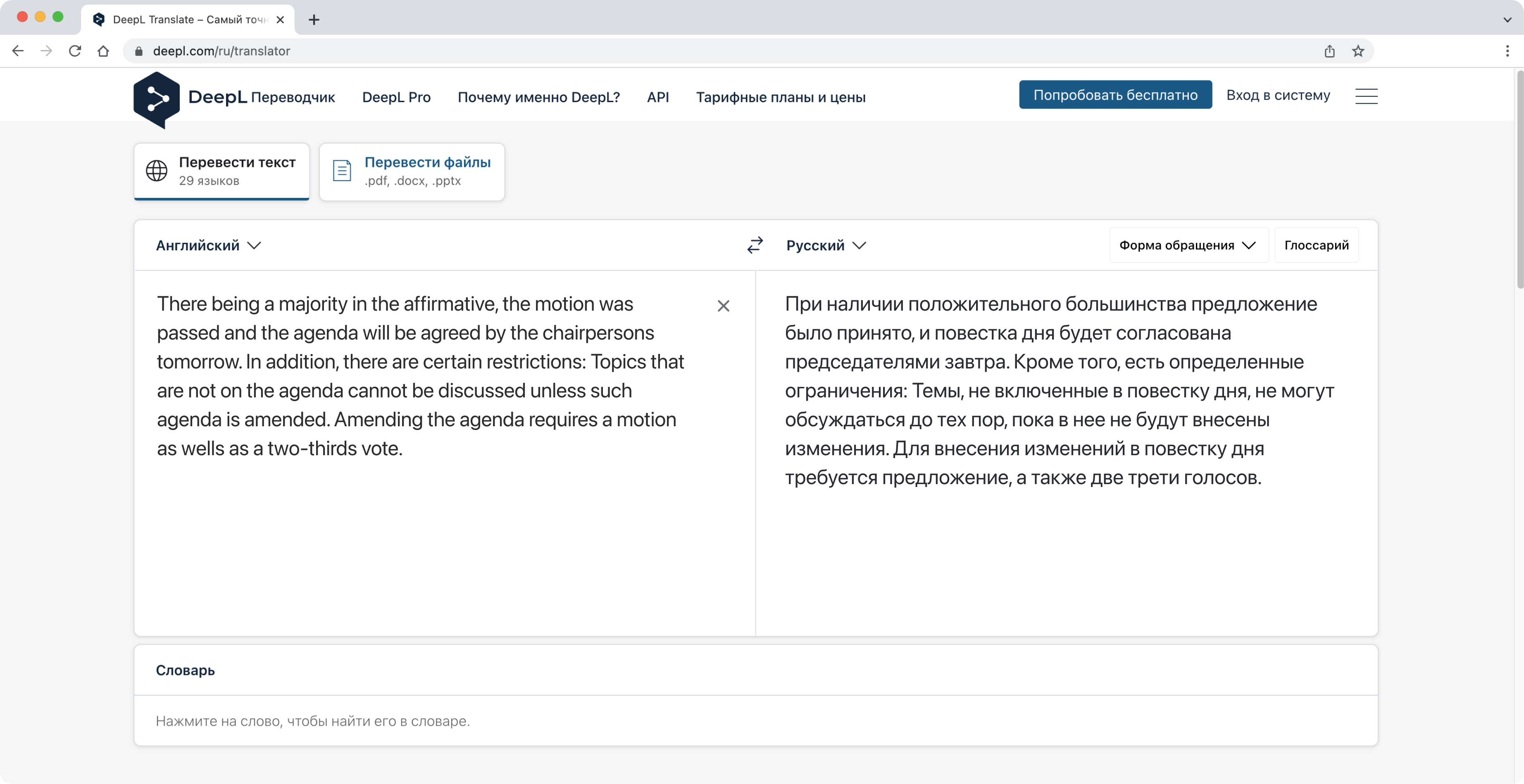1524x784 pixels.
Task: Bookmark this page with star icon
Action: pyautogui.click(x=1358, y=51)
